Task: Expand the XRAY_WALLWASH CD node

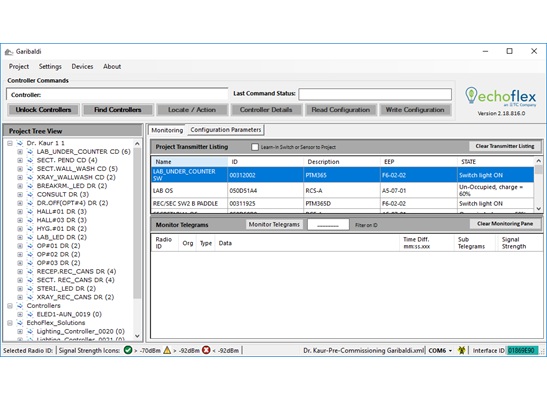Action: click(x=20, y=178)
